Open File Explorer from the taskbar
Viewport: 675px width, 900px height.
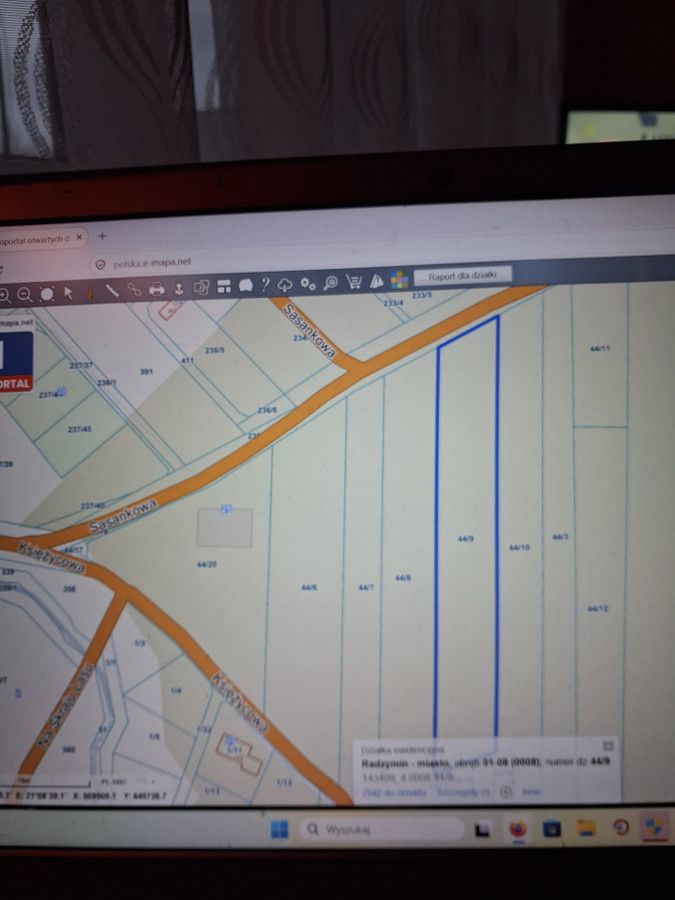(586, 828)
